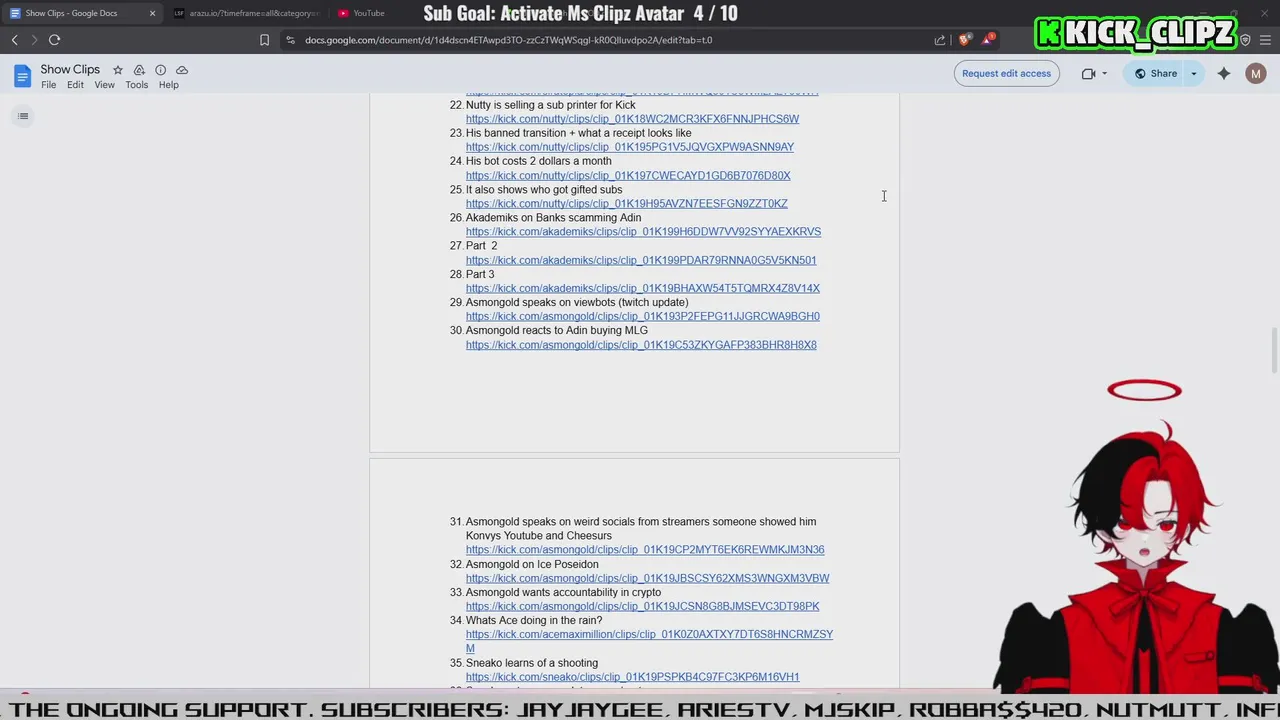Click text 'Asmongold speaks on viewbots (twitch update)'
This screenshot has height=720, width=1280.
(x=577, y=302)
